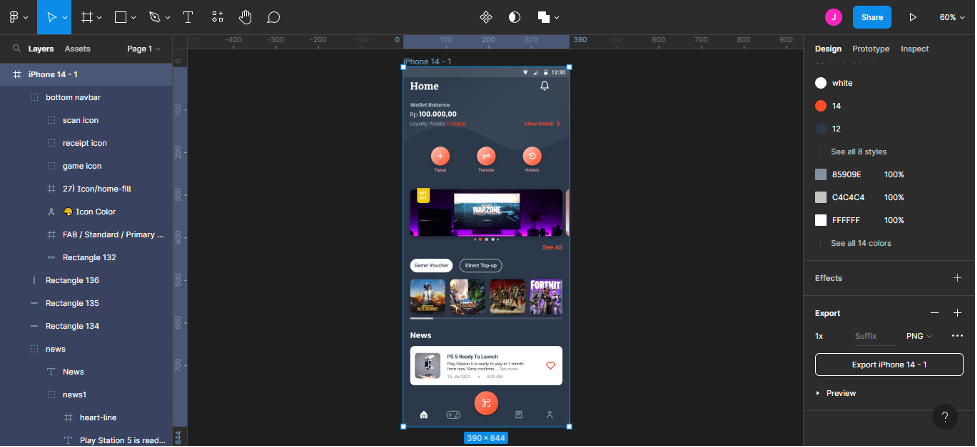This screenshot has width=977, height=447.
Task: Add an effect with plus icon
Action: 958,278
